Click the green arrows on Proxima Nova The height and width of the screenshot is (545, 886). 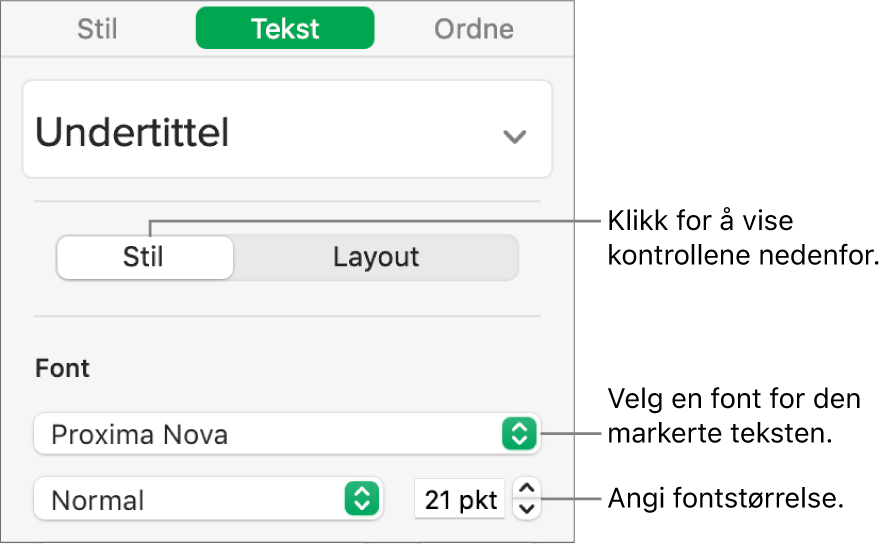[x=519, y=434]
